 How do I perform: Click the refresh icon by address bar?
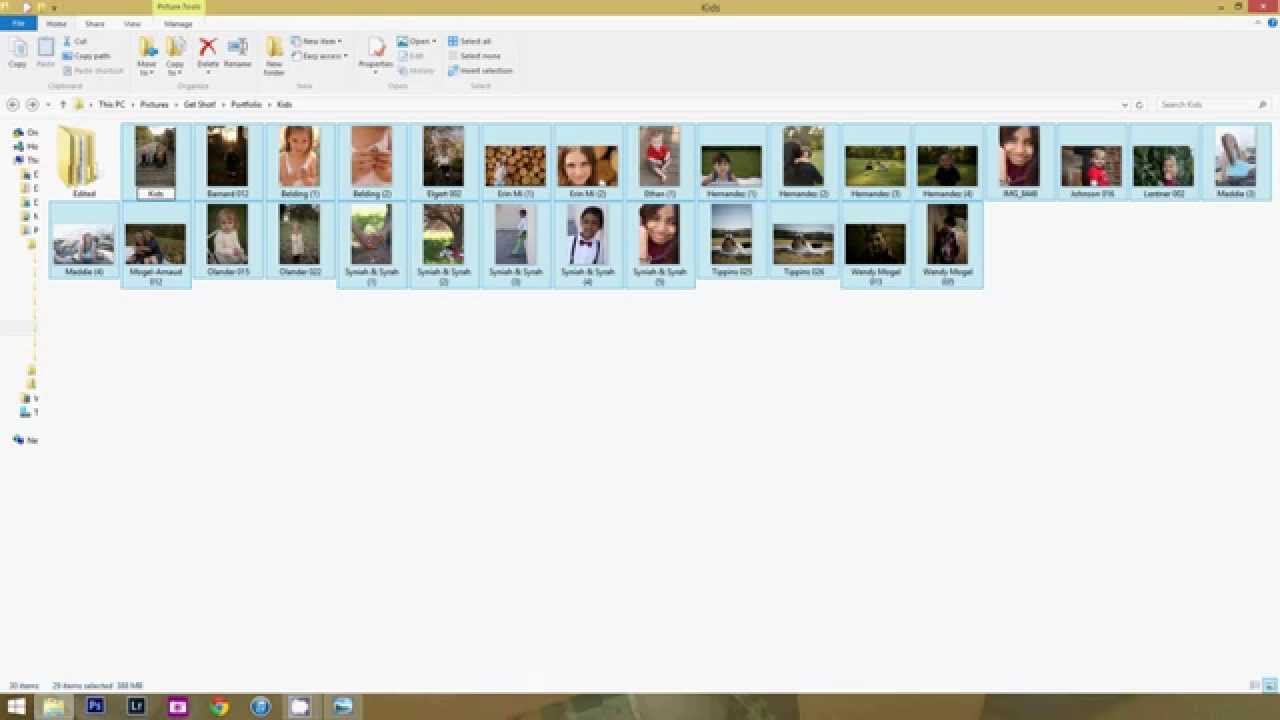tap(1139, 104)
